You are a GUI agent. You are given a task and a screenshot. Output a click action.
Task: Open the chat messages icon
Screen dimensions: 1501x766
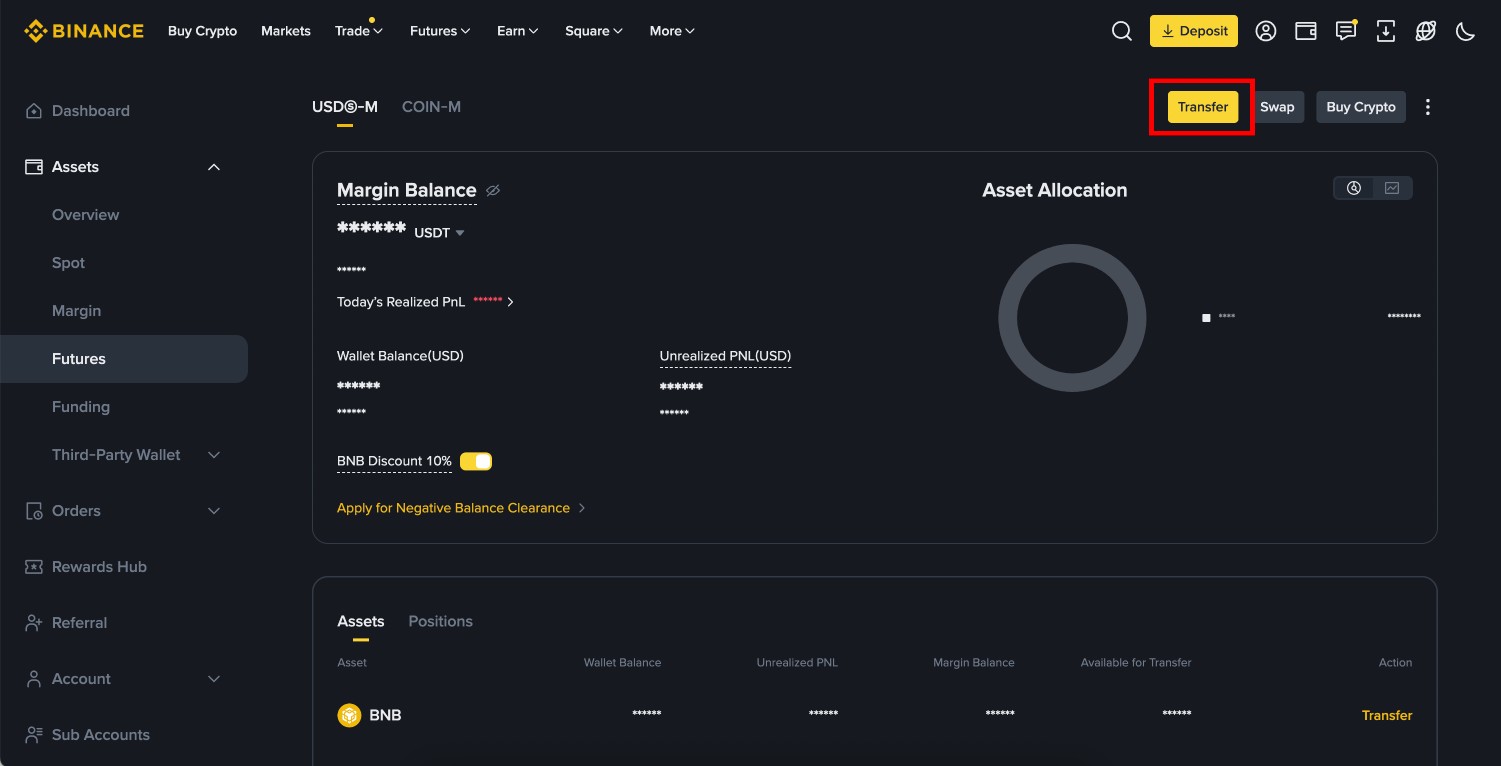point(1346,31)
